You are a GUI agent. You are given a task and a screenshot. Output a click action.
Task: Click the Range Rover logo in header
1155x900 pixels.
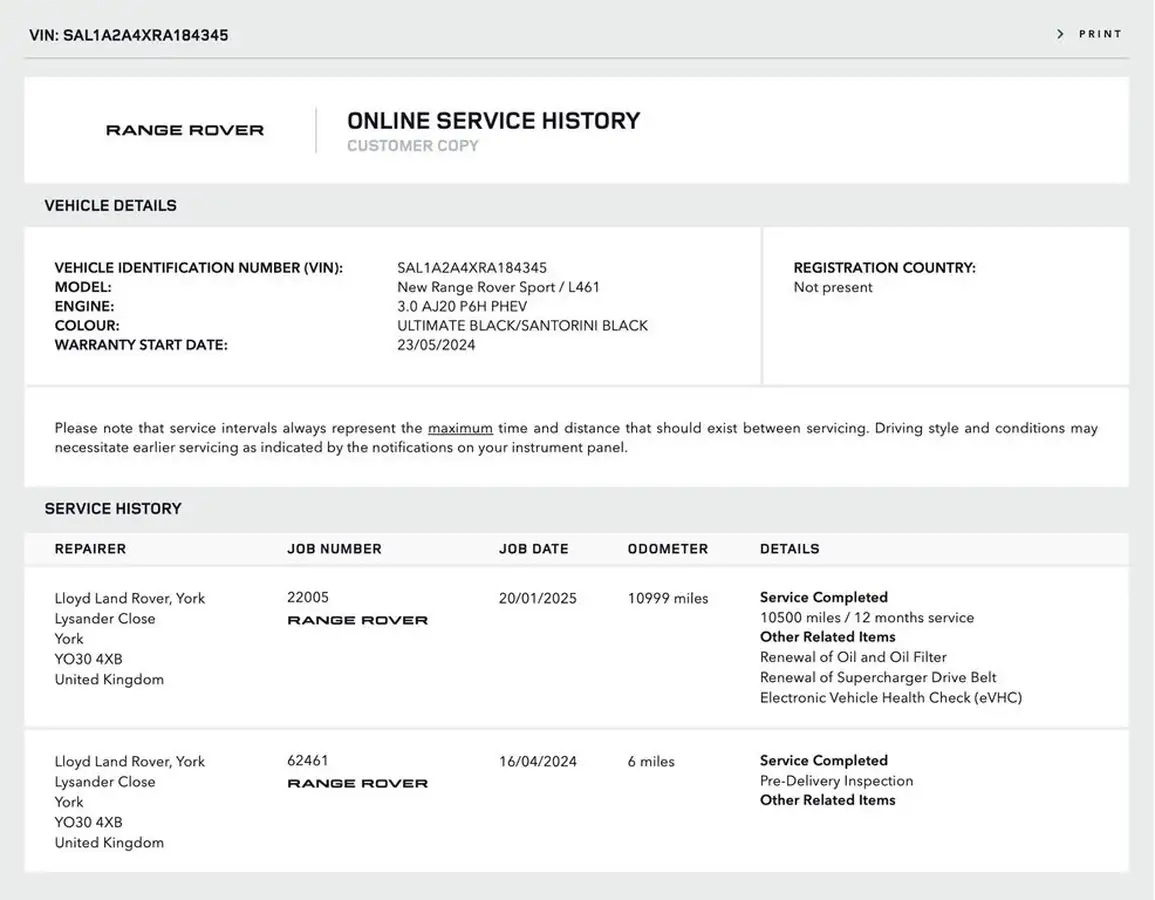[185, 130]
